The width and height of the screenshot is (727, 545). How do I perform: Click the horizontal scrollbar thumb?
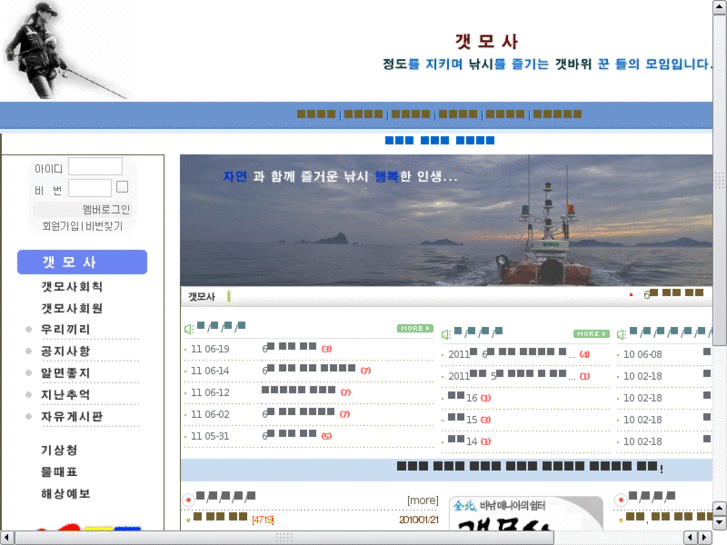coord(284,538)
